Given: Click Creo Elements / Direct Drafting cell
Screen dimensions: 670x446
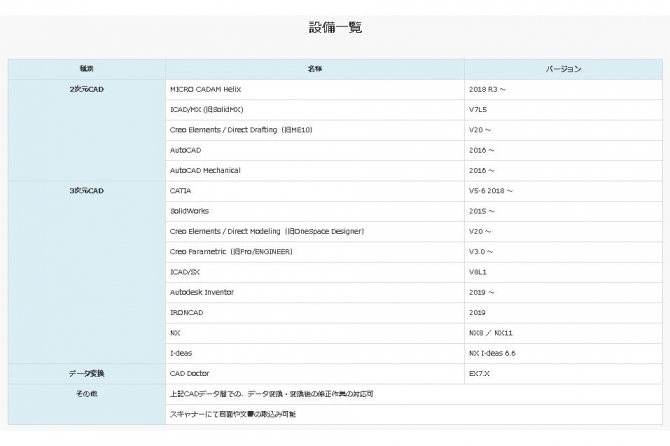Looking at the screenshot, I should pyautogui.click(x=315, y=130).
